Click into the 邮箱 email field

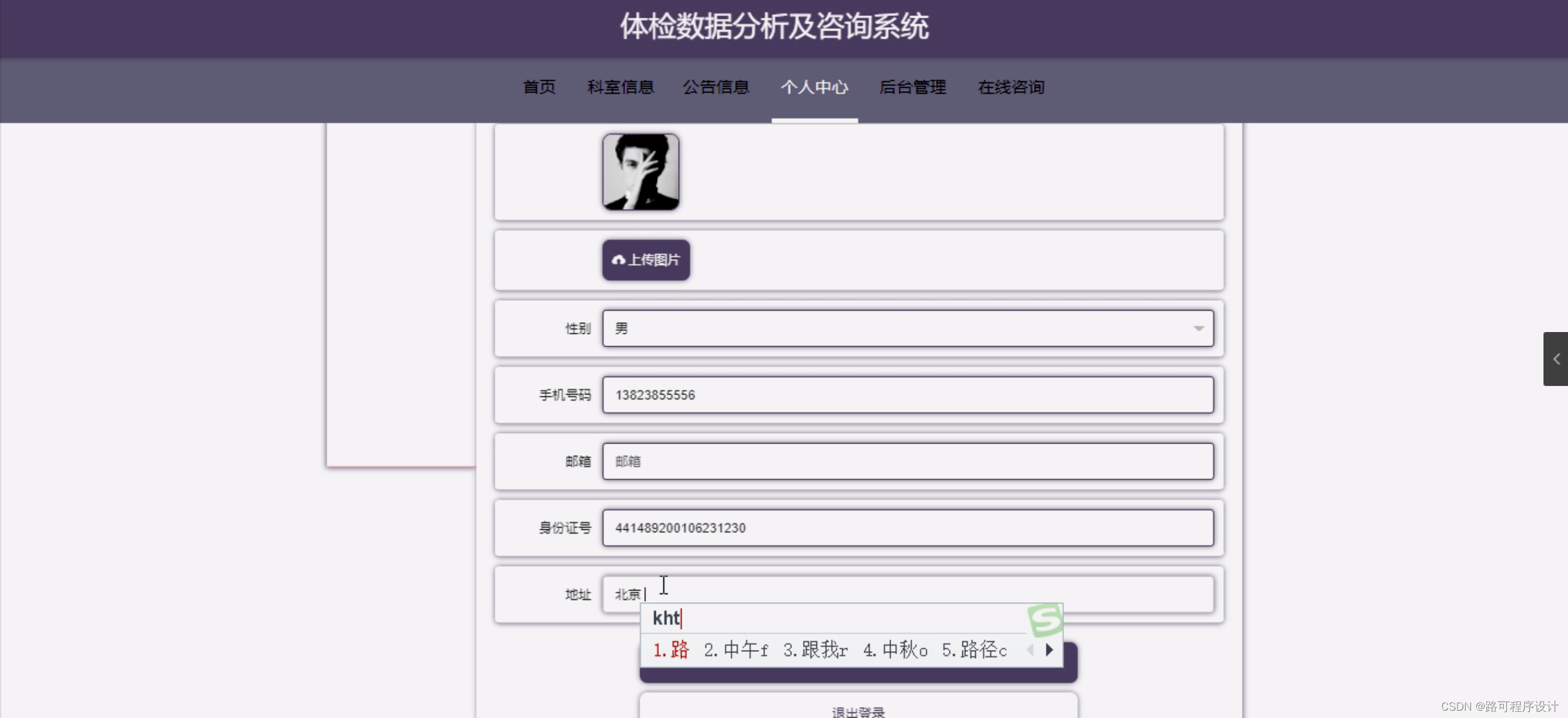point(907,461)
